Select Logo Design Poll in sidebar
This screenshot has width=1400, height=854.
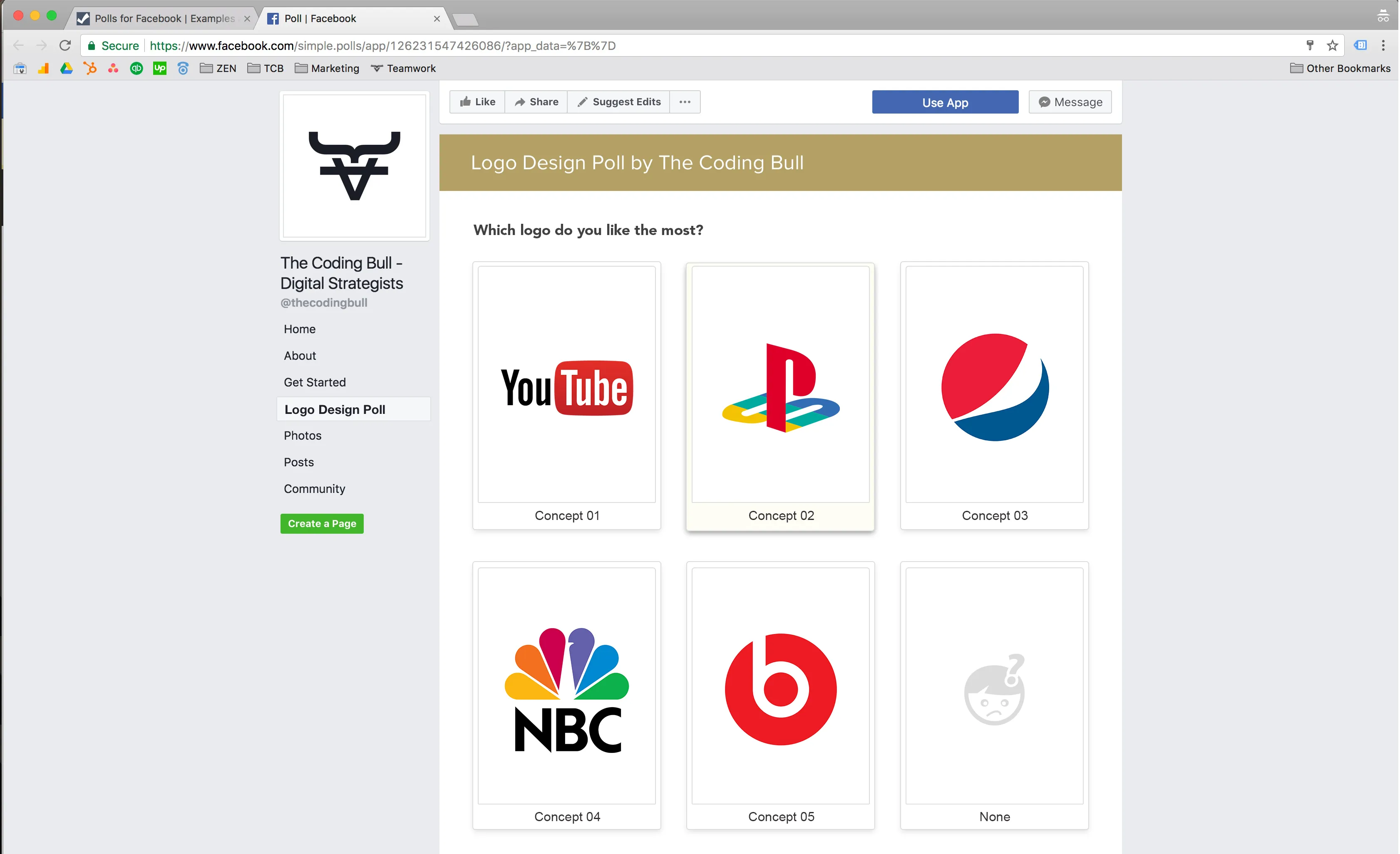click(x=353, y=409)
